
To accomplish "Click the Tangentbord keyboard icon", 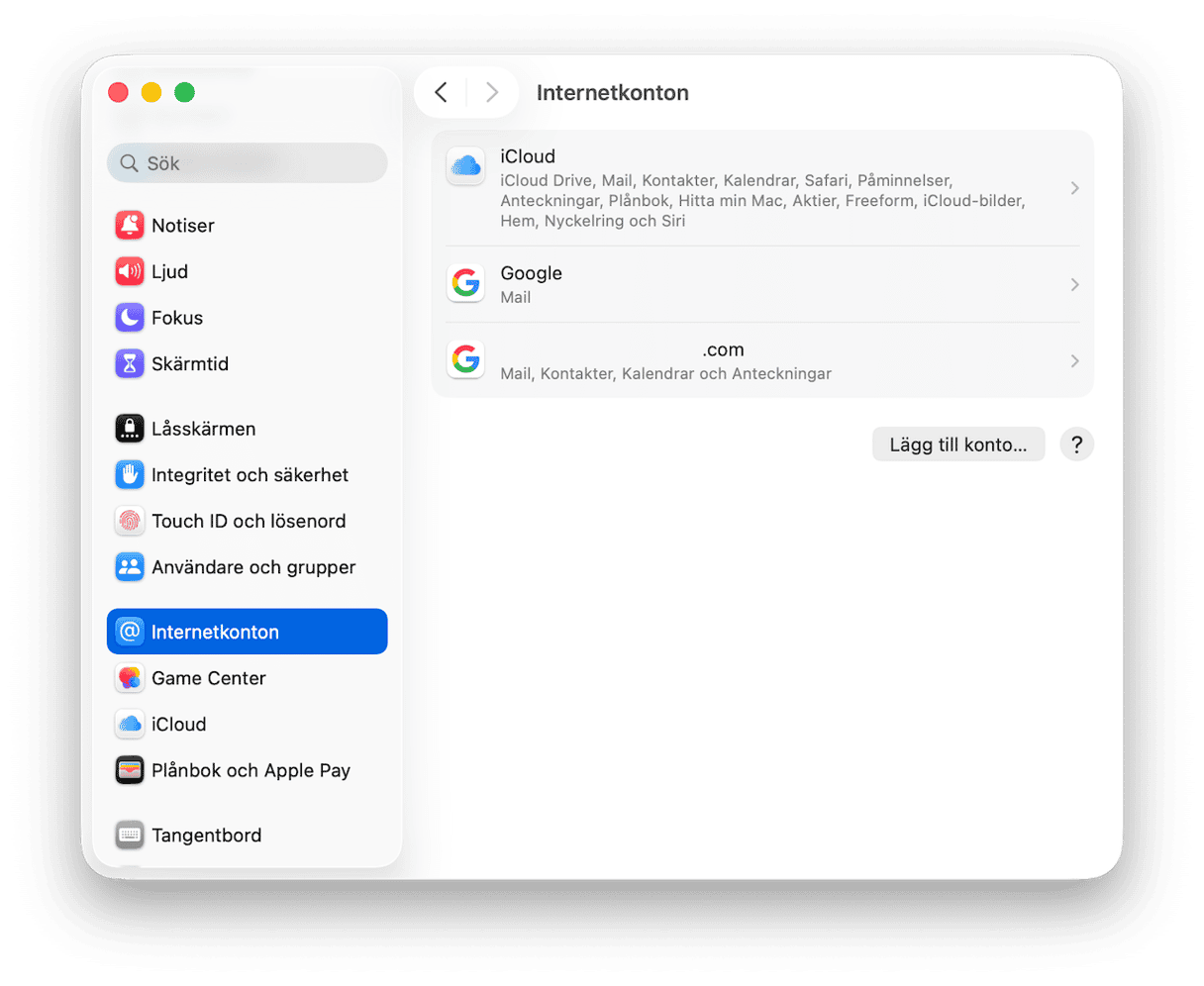I will pyautogui.click(x=130, y=835).
